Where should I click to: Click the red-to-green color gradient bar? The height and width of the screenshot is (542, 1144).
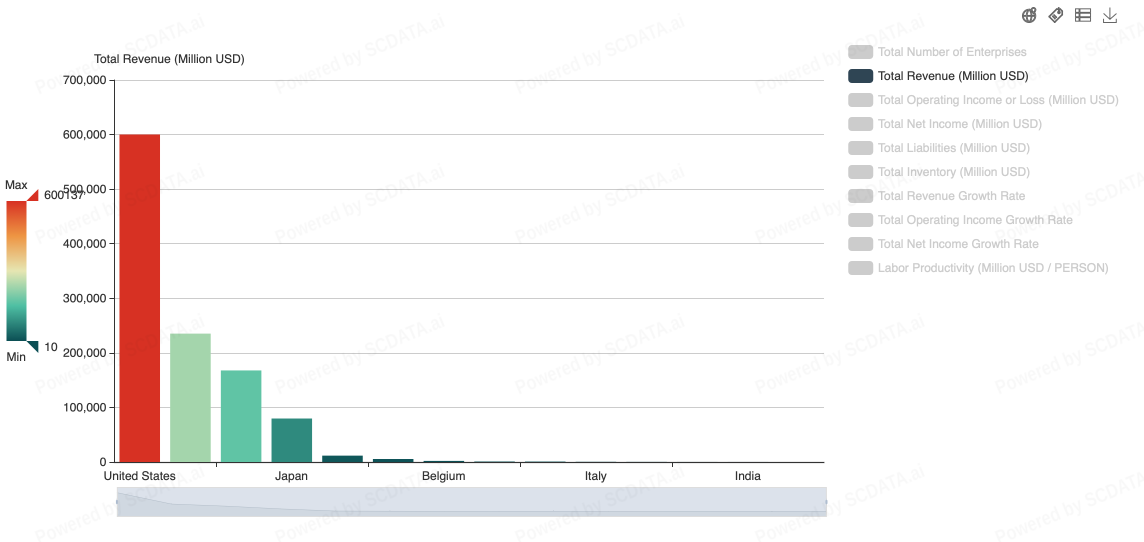[16, 271]
